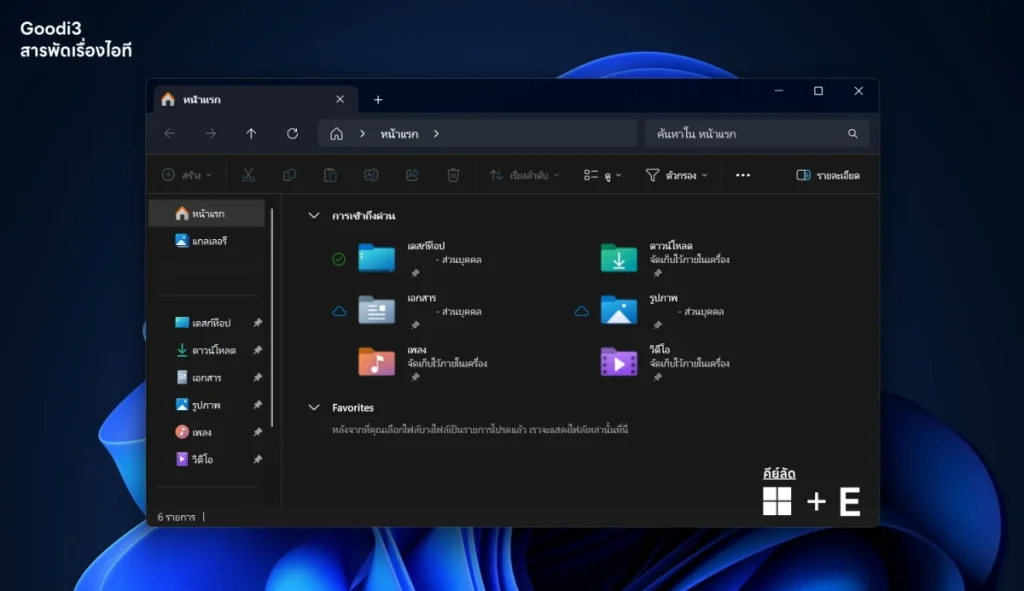Open ดาวน์โหลด in sidebar
The width and height of the screenshot is (1024, 591).
pos(205,350)
